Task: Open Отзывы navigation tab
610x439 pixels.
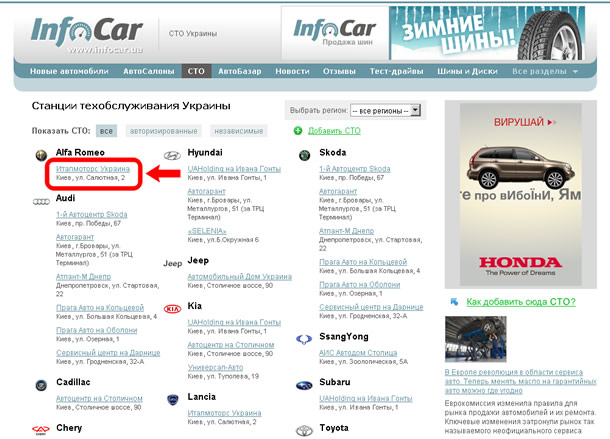Action: pyautogui.click(x=339, y=71)
